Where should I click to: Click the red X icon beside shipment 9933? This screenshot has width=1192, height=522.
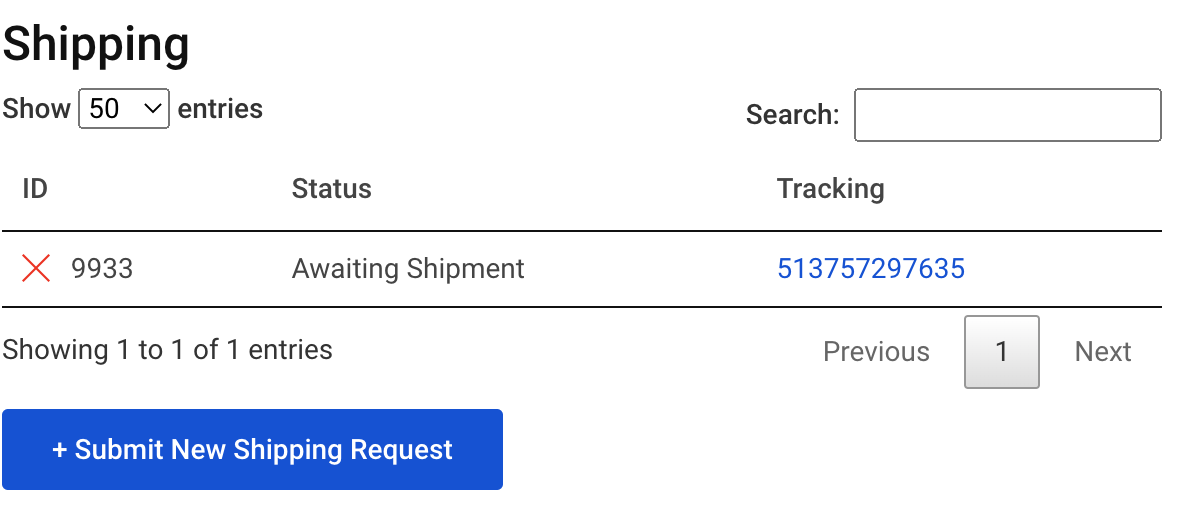36,268
